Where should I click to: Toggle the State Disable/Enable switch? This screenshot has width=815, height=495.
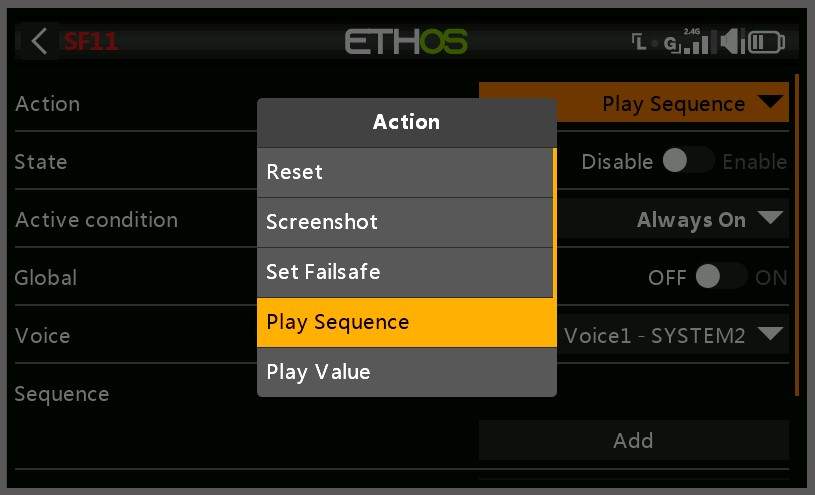pos(687,161)
